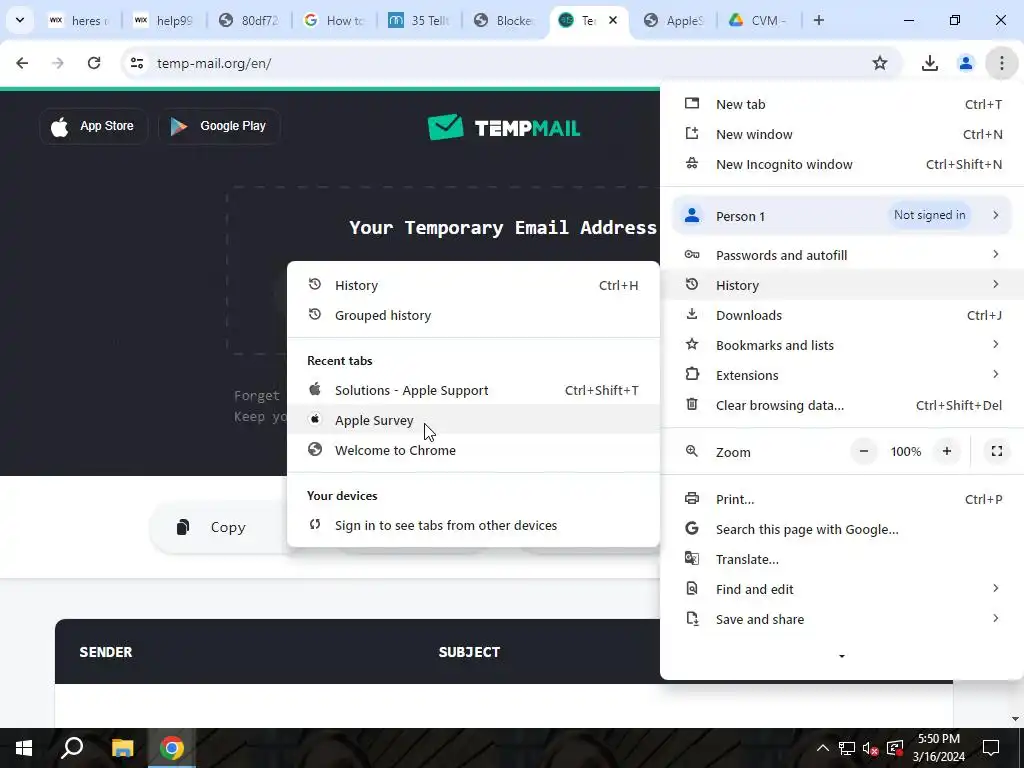The height and width of the screenshot is (768, 1024).
Task: Open site information icon in address bar
Action: tap(137, 63)
